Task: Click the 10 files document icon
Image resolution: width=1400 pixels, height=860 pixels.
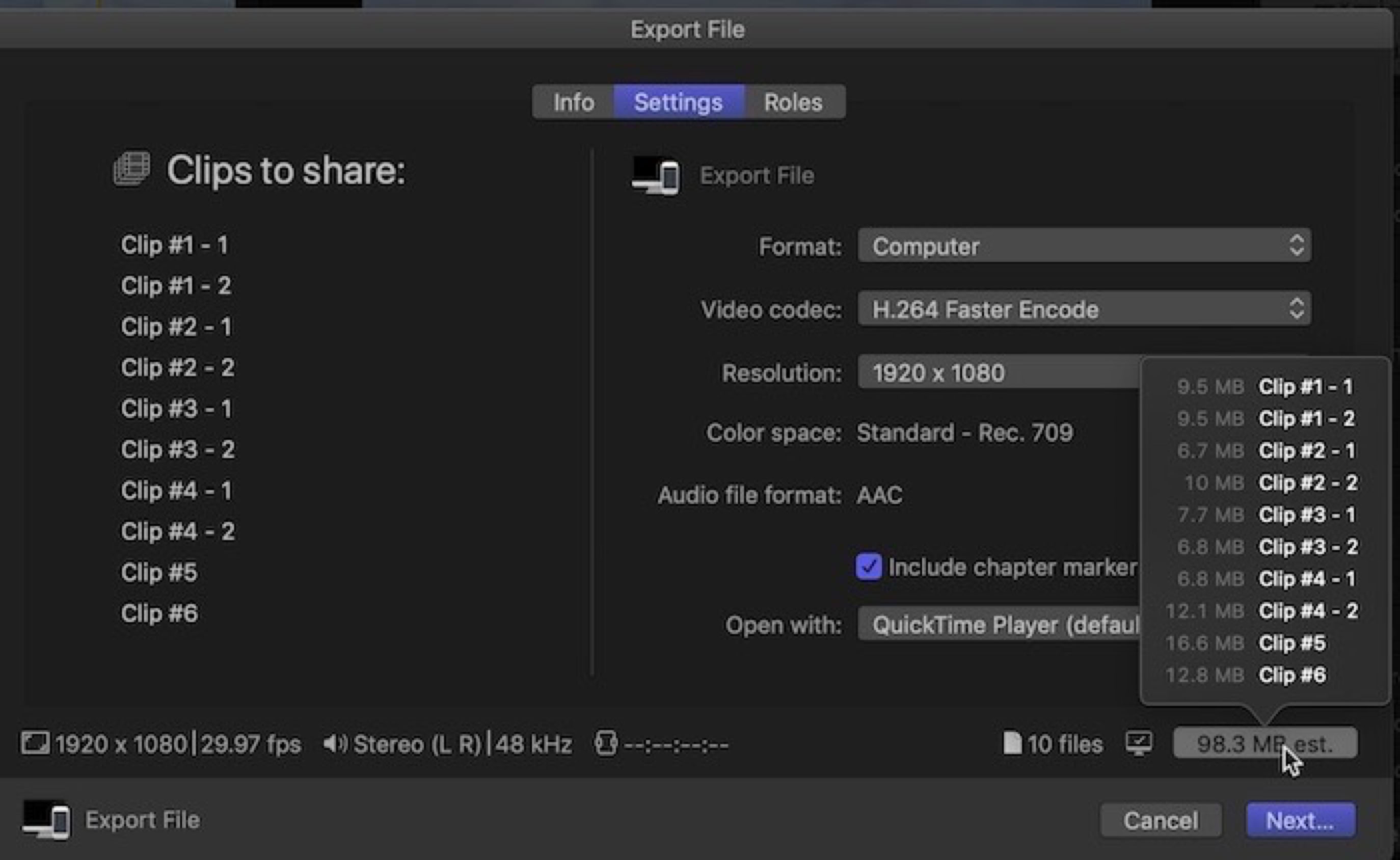Action: pos(1012,743)
